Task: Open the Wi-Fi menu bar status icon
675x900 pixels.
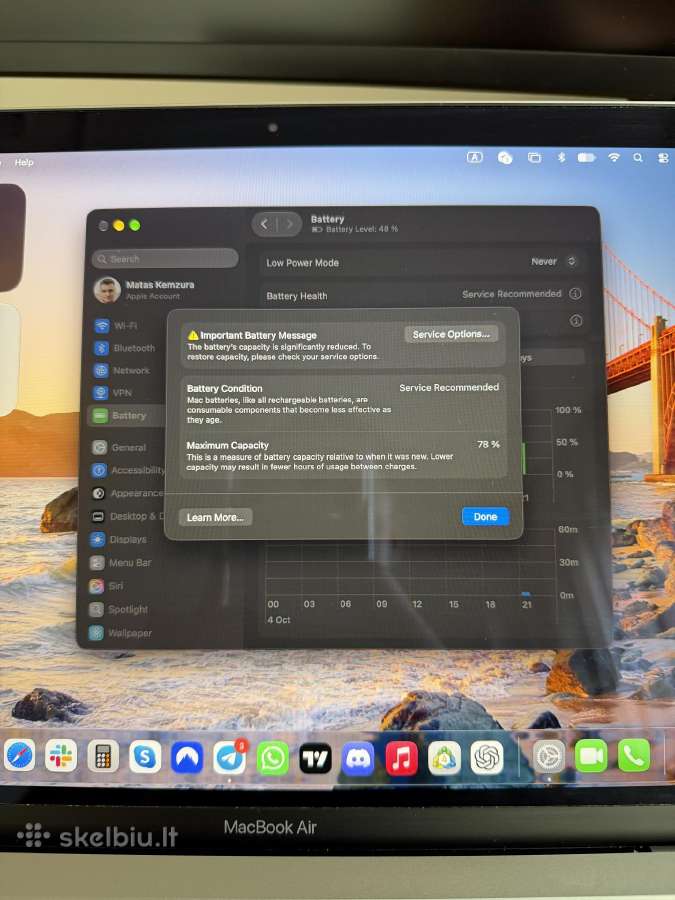Action: click(614, 157)
